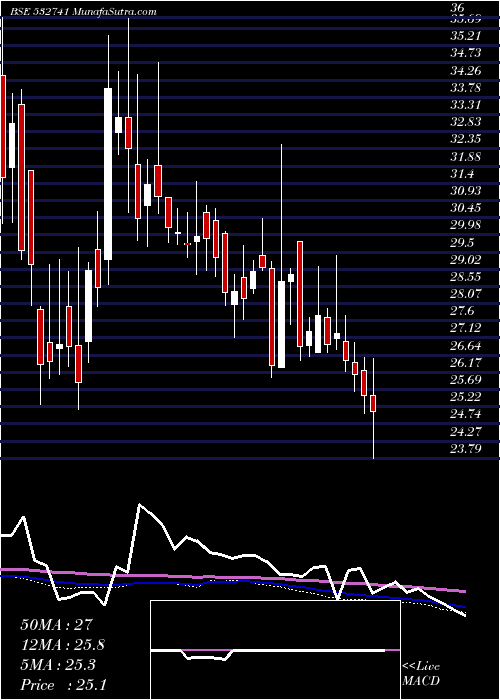The height and width of the screenshot is (700, 500).
Task: Click the MACD inset panel
Action: point(275,650)
